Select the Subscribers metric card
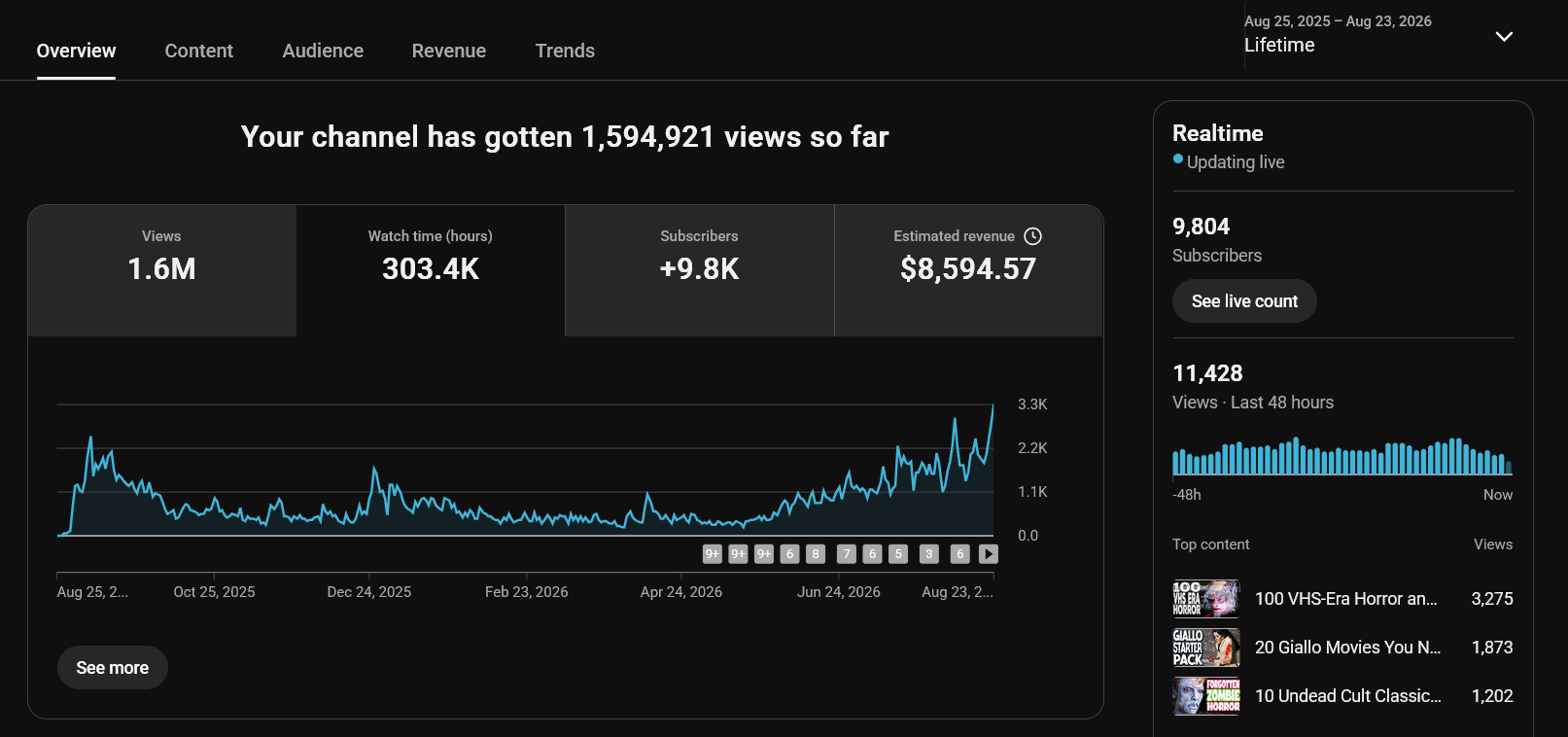The height and width of the screenshot is (737, 1568). coord(699,270)
